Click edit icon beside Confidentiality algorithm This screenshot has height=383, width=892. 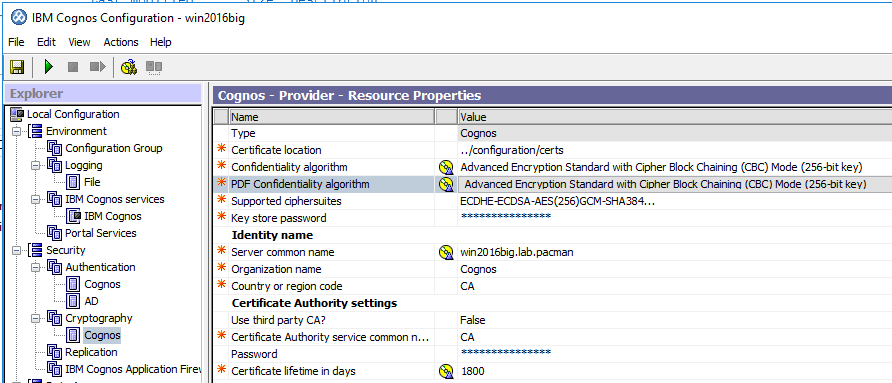446,167
